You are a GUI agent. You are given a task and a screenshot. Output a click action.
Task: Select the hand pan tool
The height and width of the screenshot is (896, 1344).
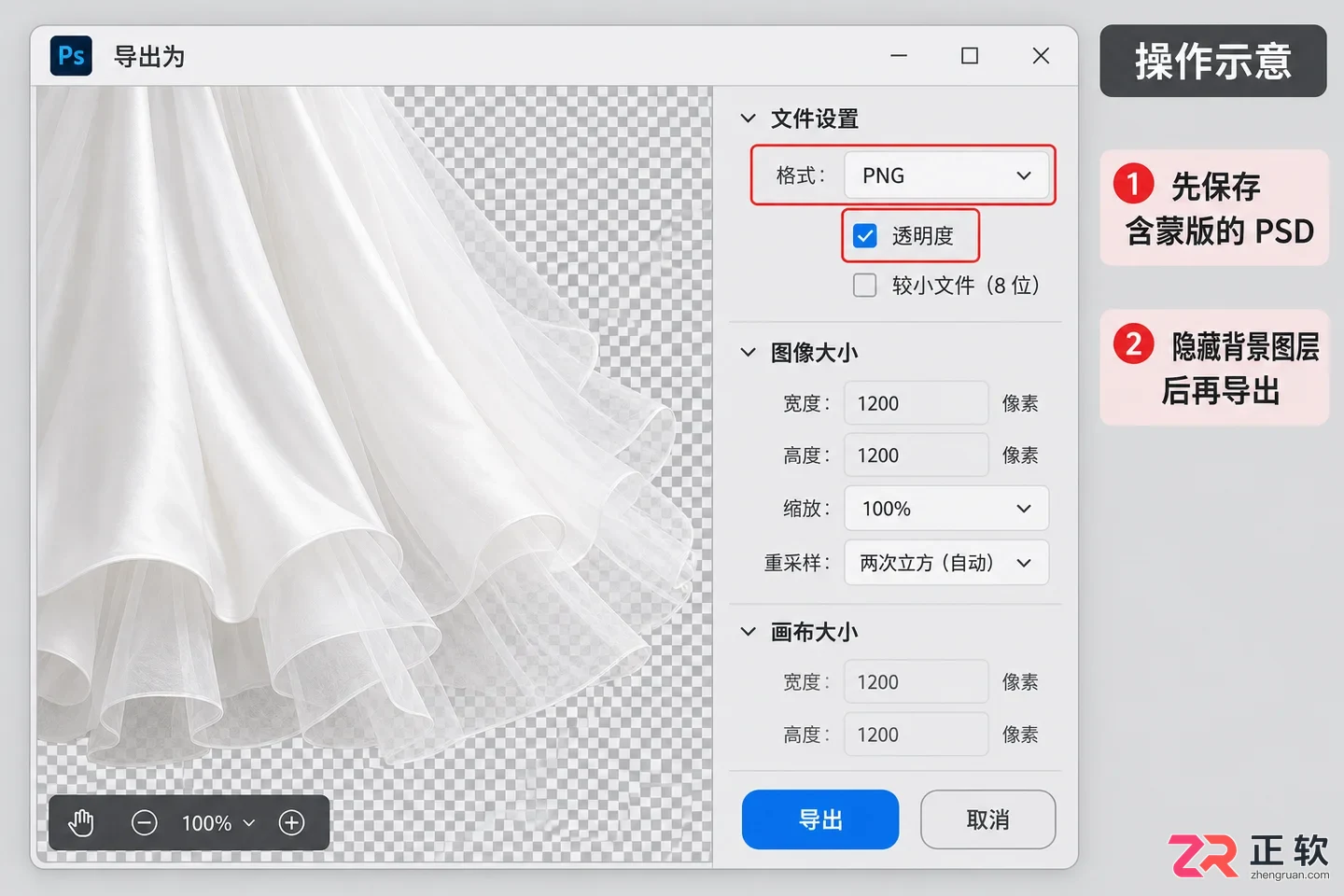tap(82, 822)
